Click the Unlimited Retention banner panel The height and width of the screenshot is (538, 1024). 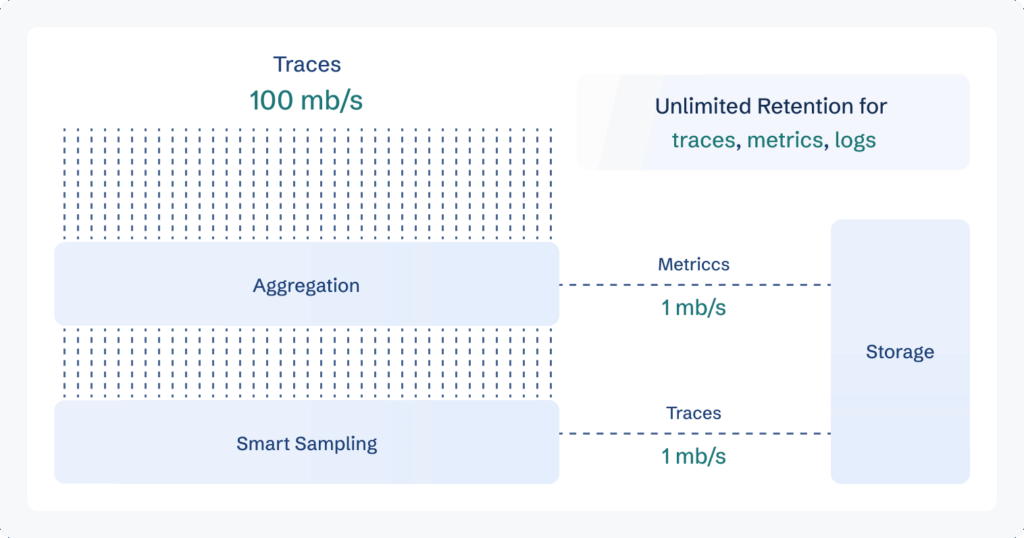pos(773,122)
